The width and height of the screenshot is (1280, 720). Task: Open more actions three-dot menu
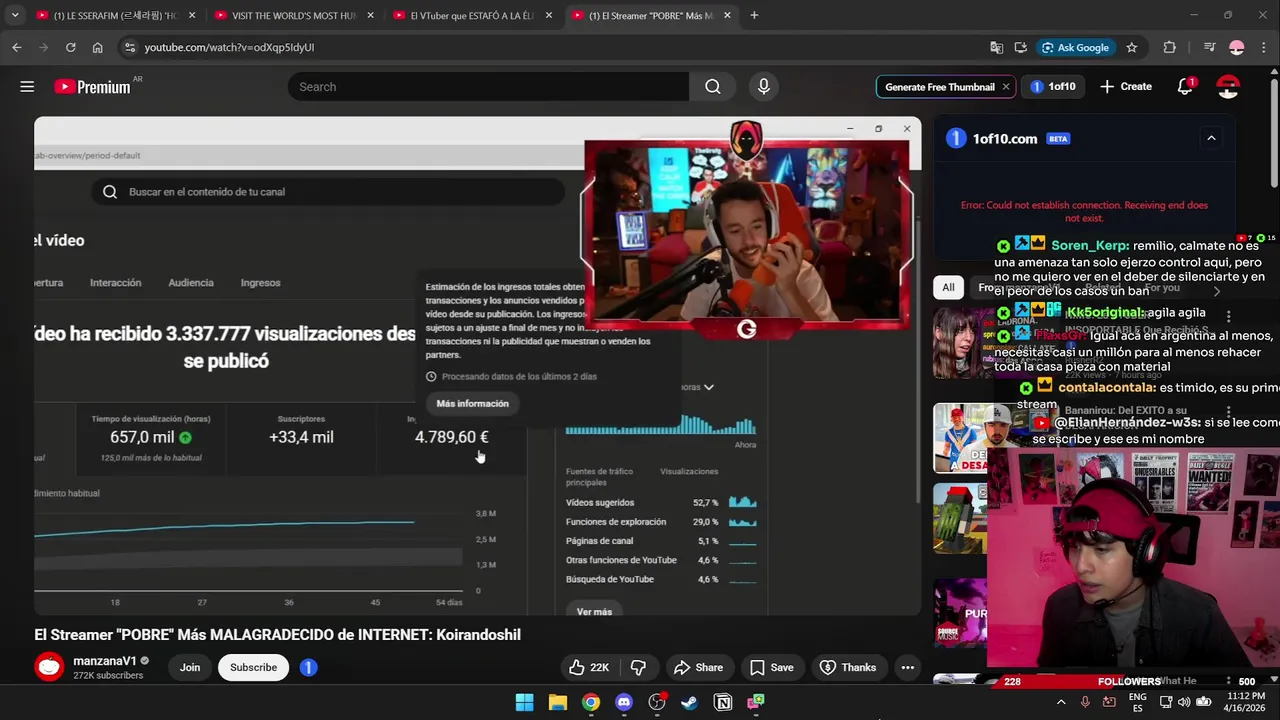point(907,667)
